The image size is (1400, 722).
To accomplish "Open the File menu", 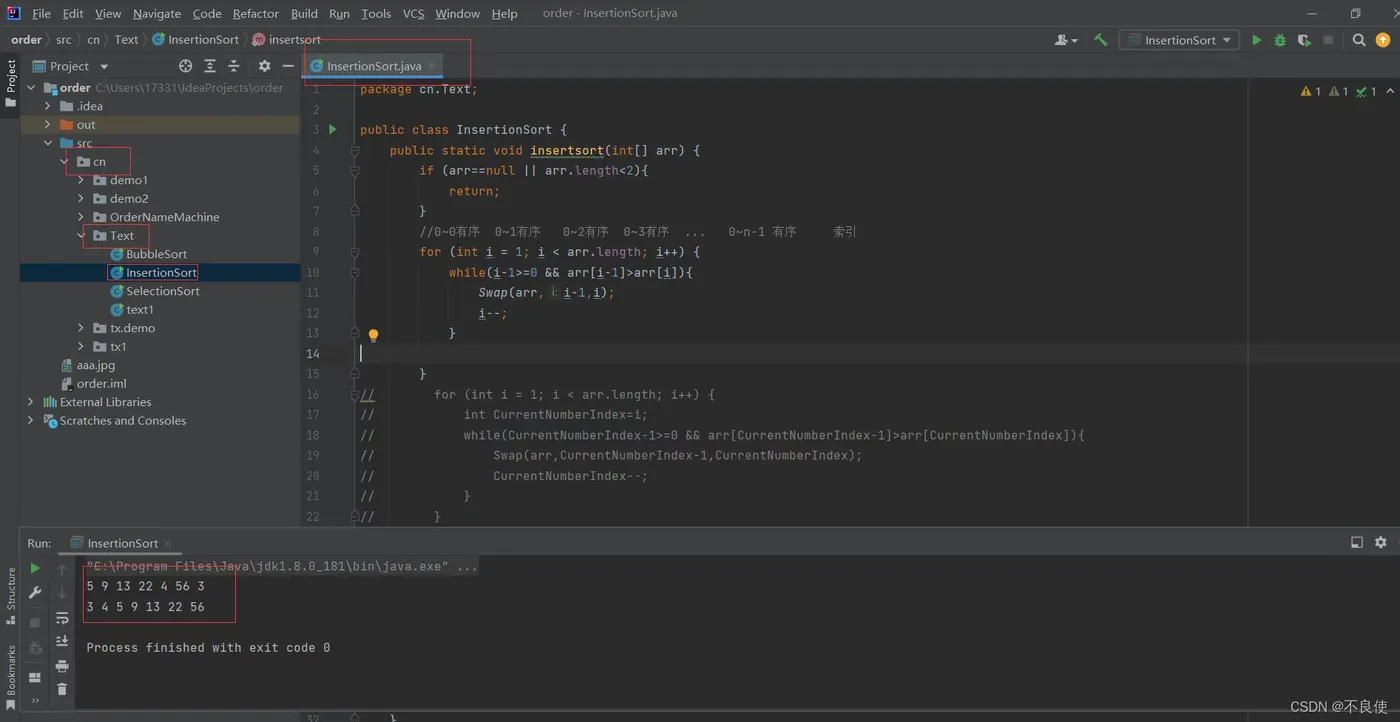I will [x=41, y=14].
